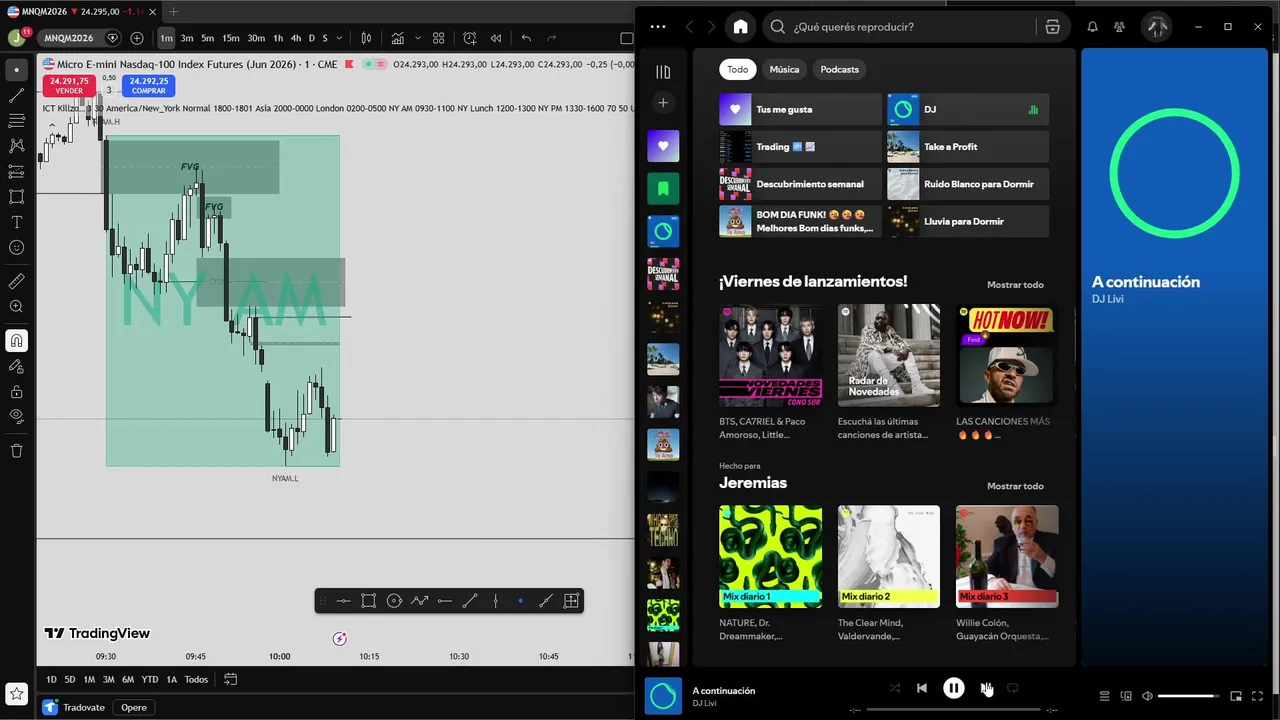Select the ruler measure tool in TradingView
This screenshot has width=1280, height=720.
pos(16,282)
